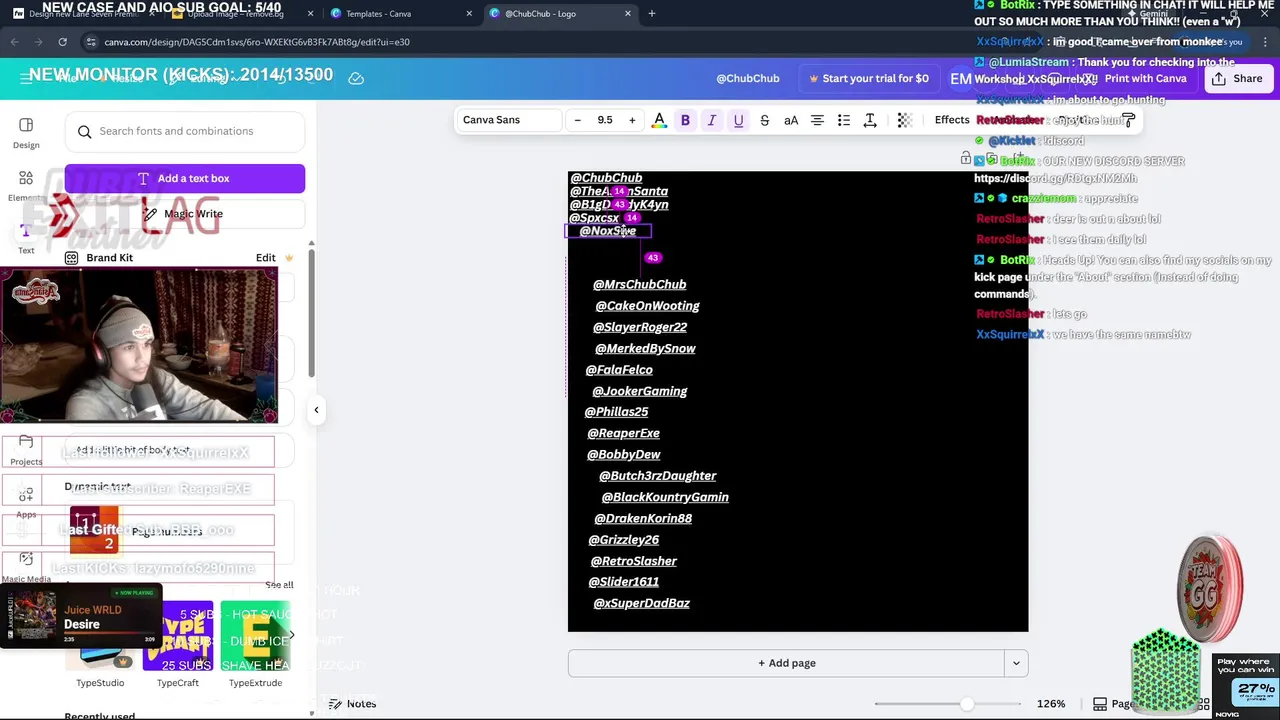Open the Notes panel
Screen dimensions: 1280x720
[x=353, y=704]
